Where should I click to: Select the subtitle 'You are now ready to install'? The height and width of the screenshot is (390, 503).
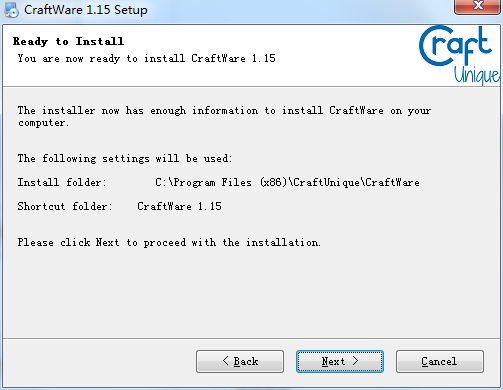(x=101, y=58)
